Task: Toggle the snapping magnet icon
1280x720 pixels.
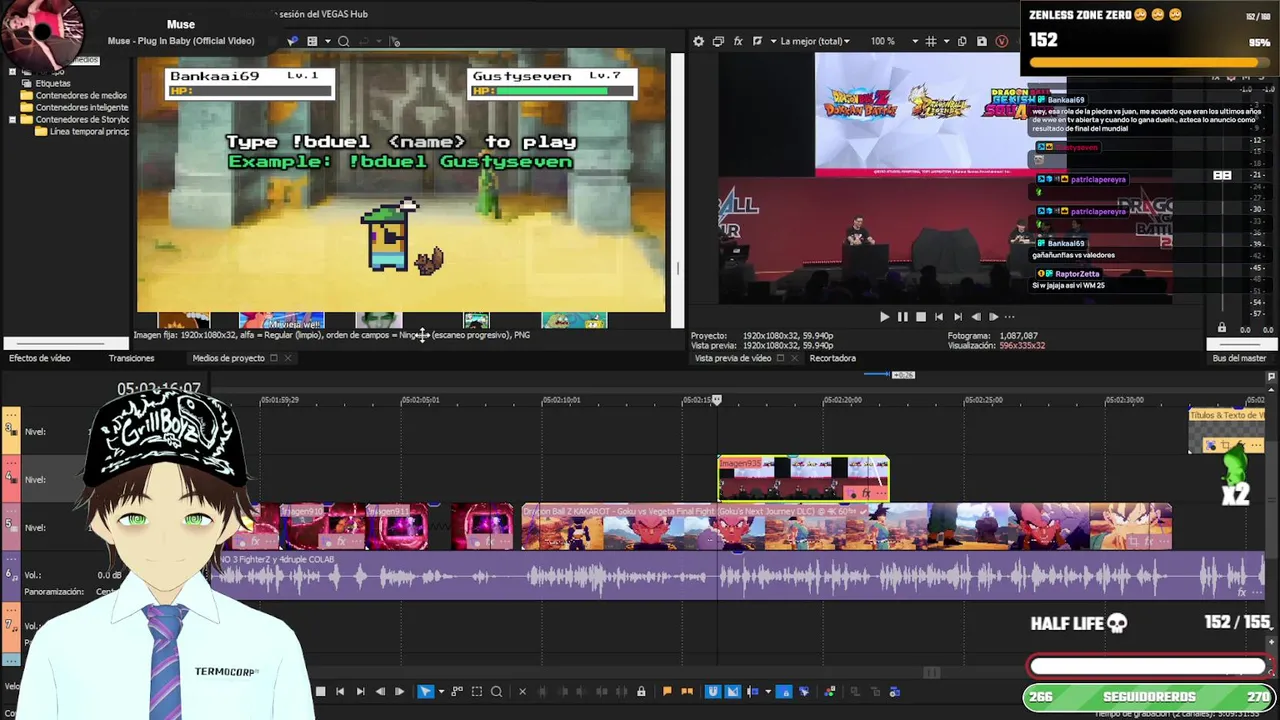Action: 712,691
